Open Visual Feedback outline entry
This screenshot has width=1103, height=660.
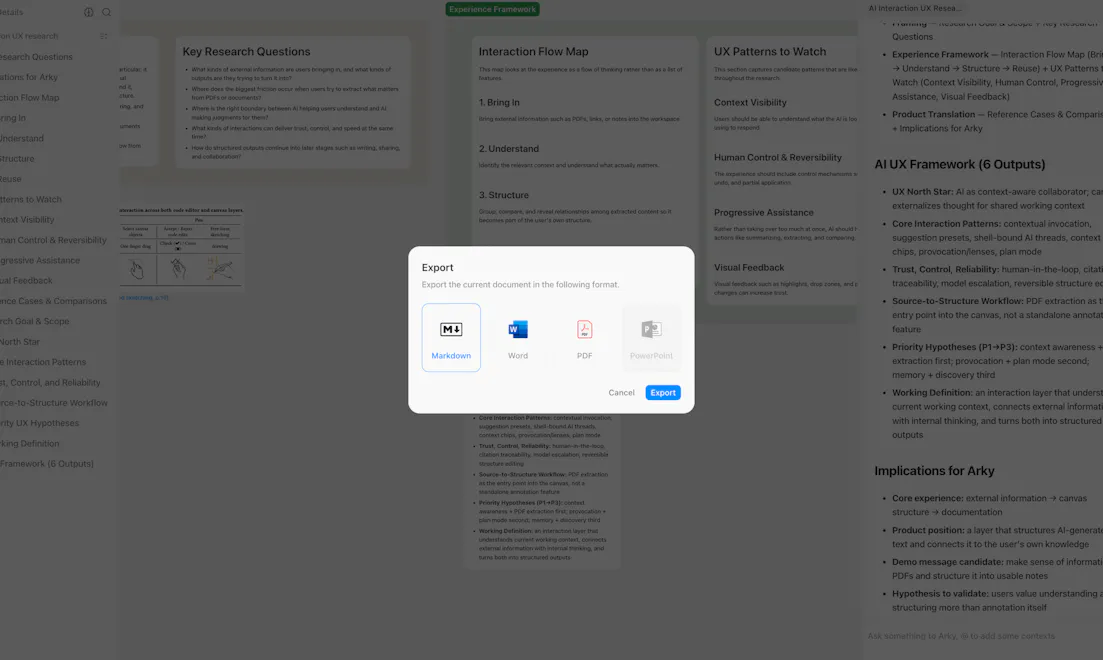tap(26, 280)
